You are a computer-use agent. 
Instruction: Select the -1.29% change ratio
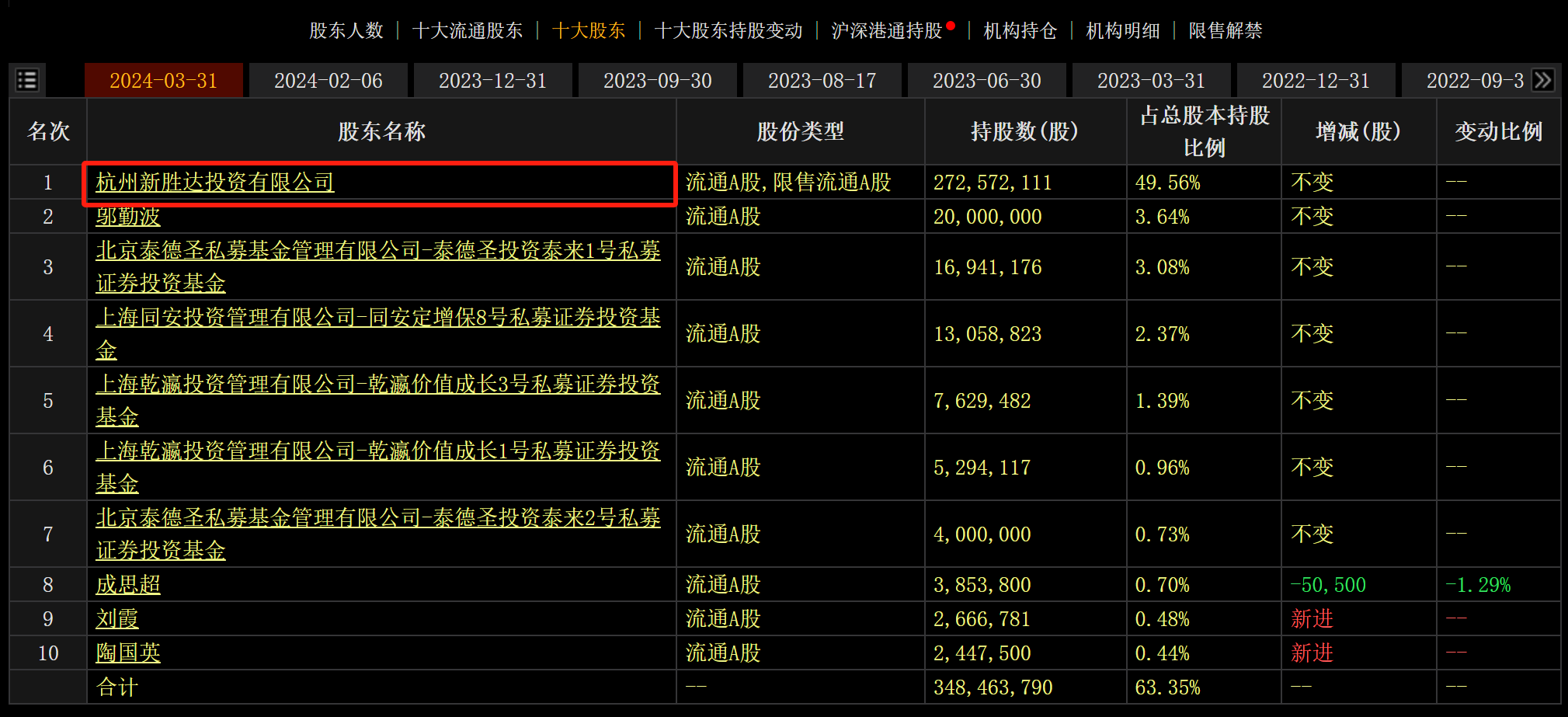pyautogui.click(x=1478, y=585)
